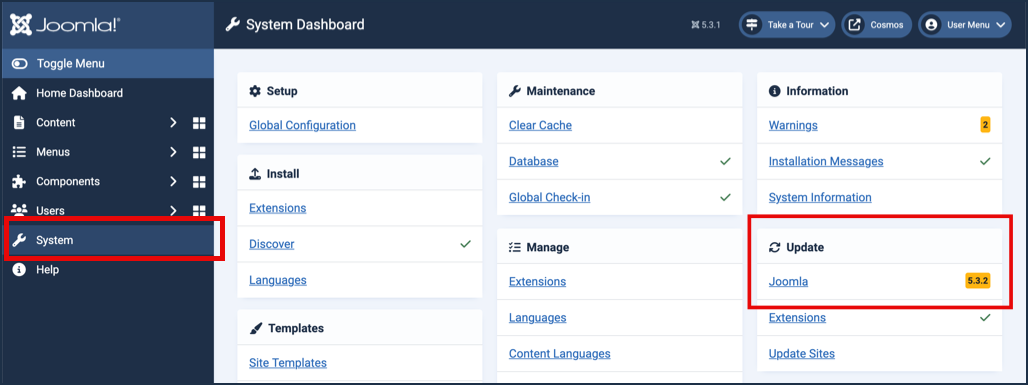Image resolution: width=1028 pixels, height=385 pixels.
Task: Open the Discover link
Action: 271,244
